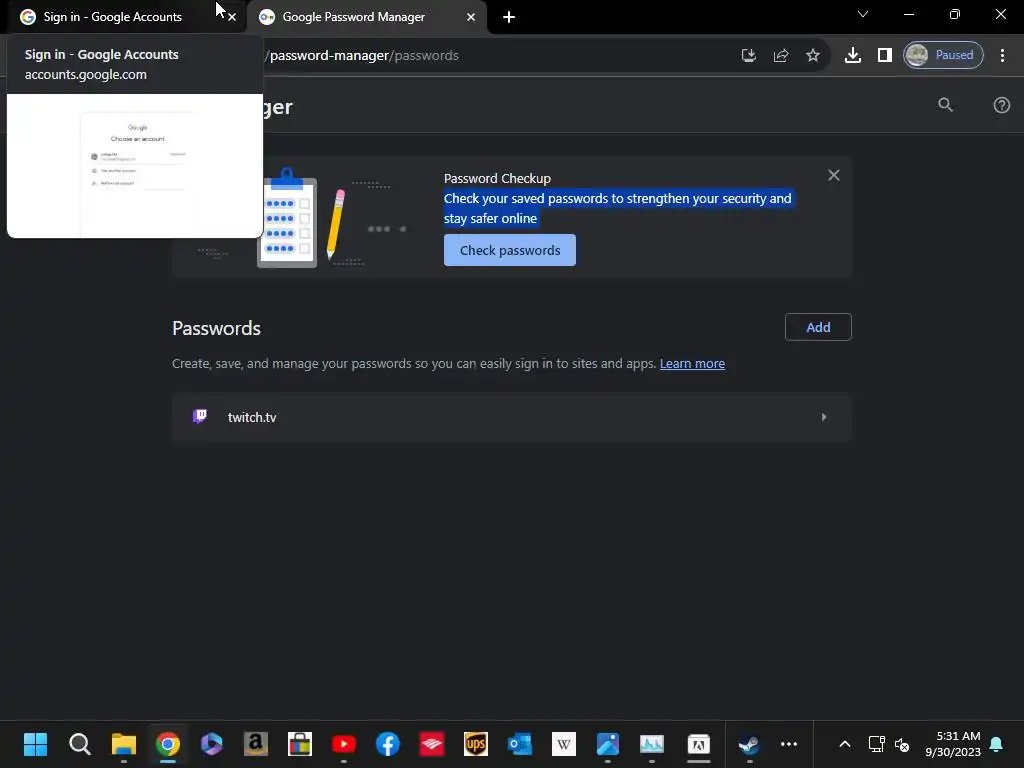The height and width of the screenshot is (768, 1024).
Task: Click the Chrome taskbar icon
Action: pyautogui.click(x=168, y=744)
